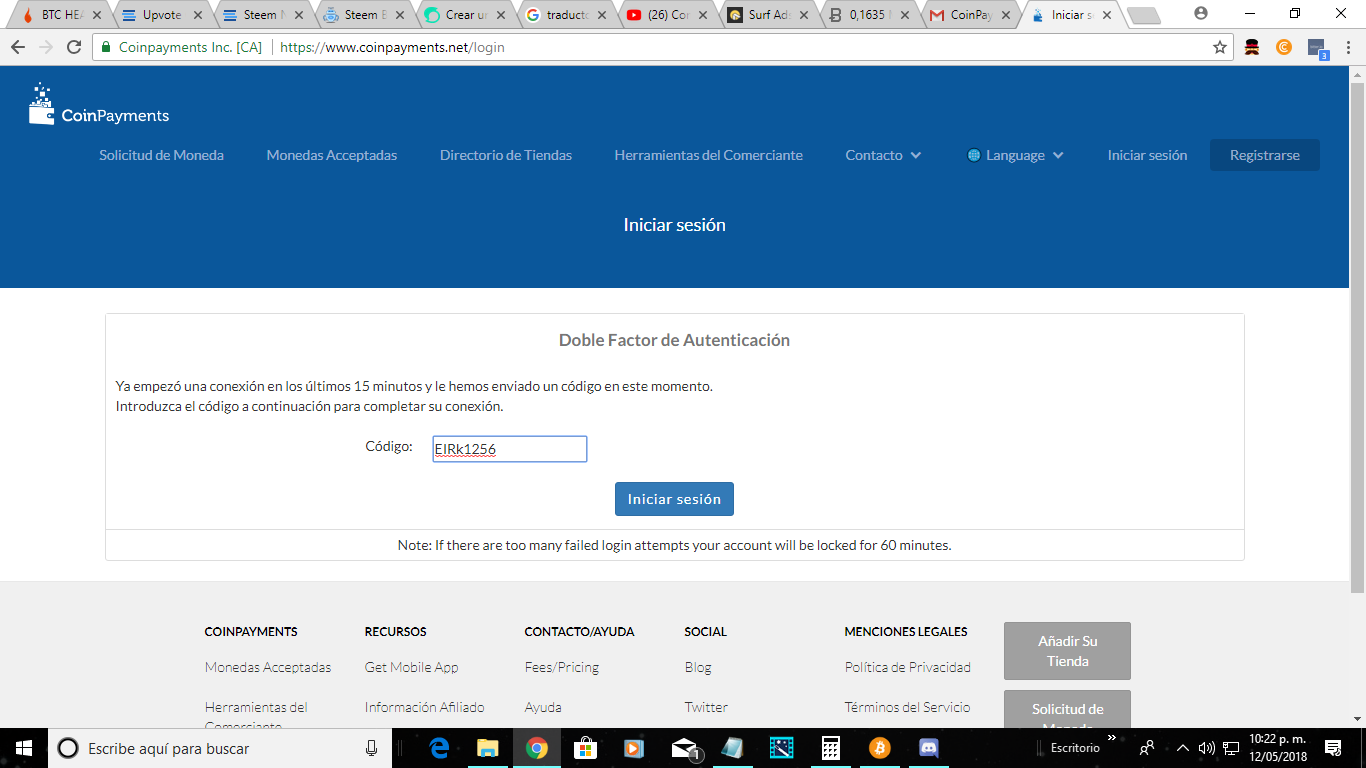Open Información Afiliado footer link

[x=425, y=707]
